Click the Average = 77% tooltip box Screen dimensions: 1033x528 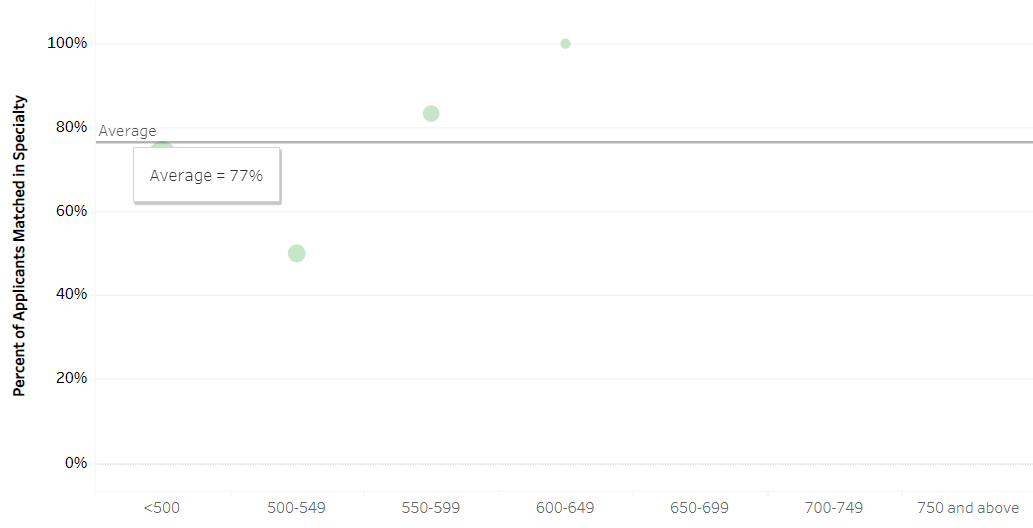[x=207, y=175]
